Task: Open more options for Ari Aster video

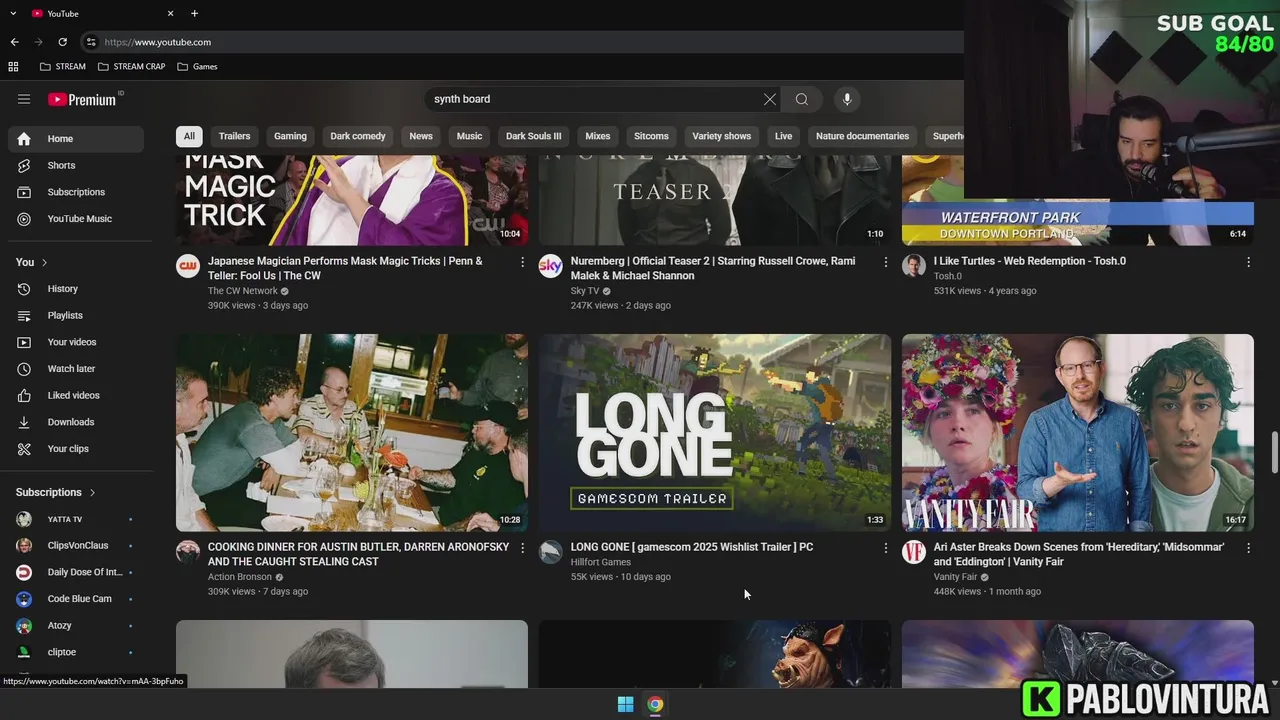Action: point(1248,548)
